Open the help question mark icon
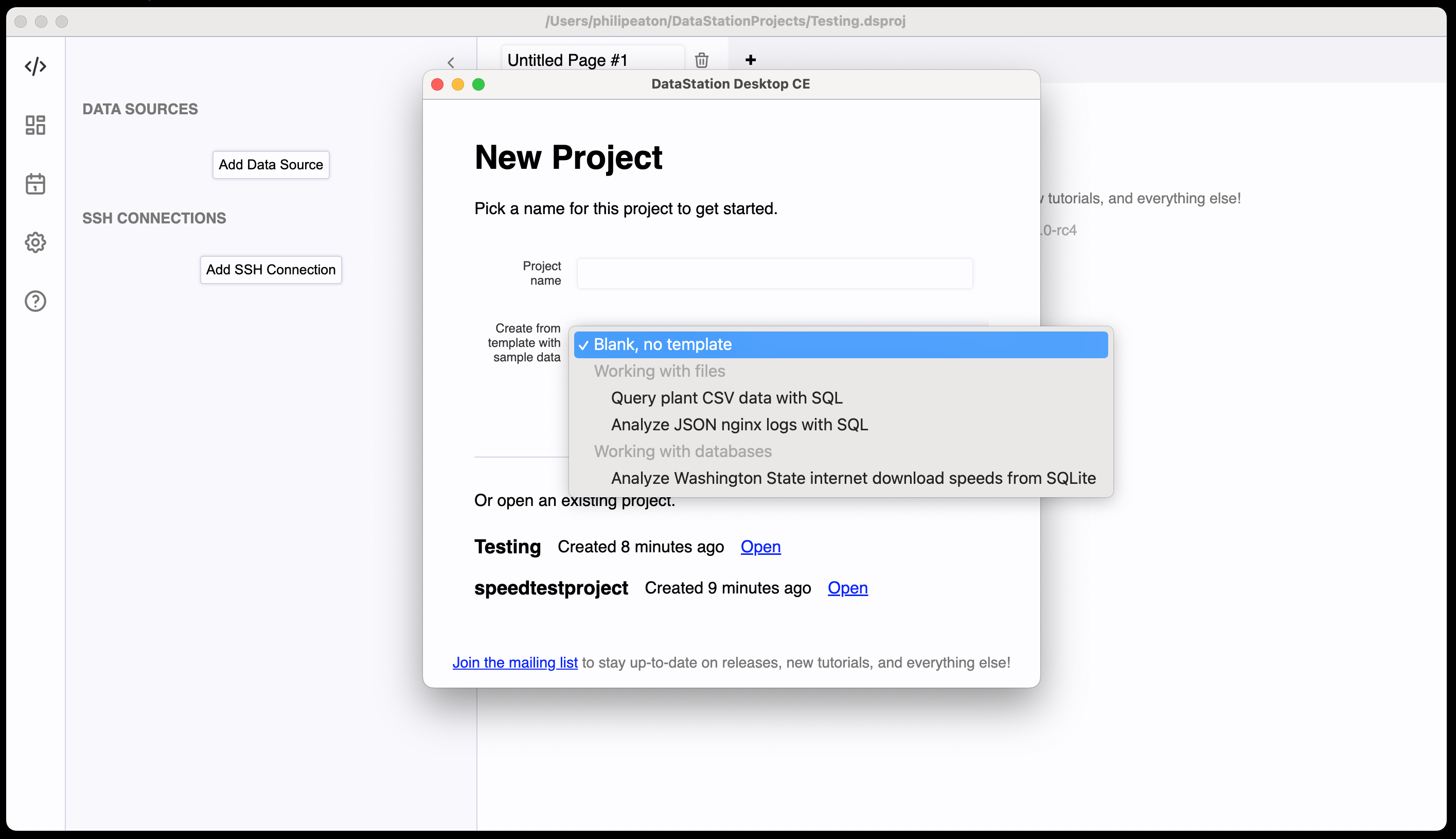 tap(35, 301)
